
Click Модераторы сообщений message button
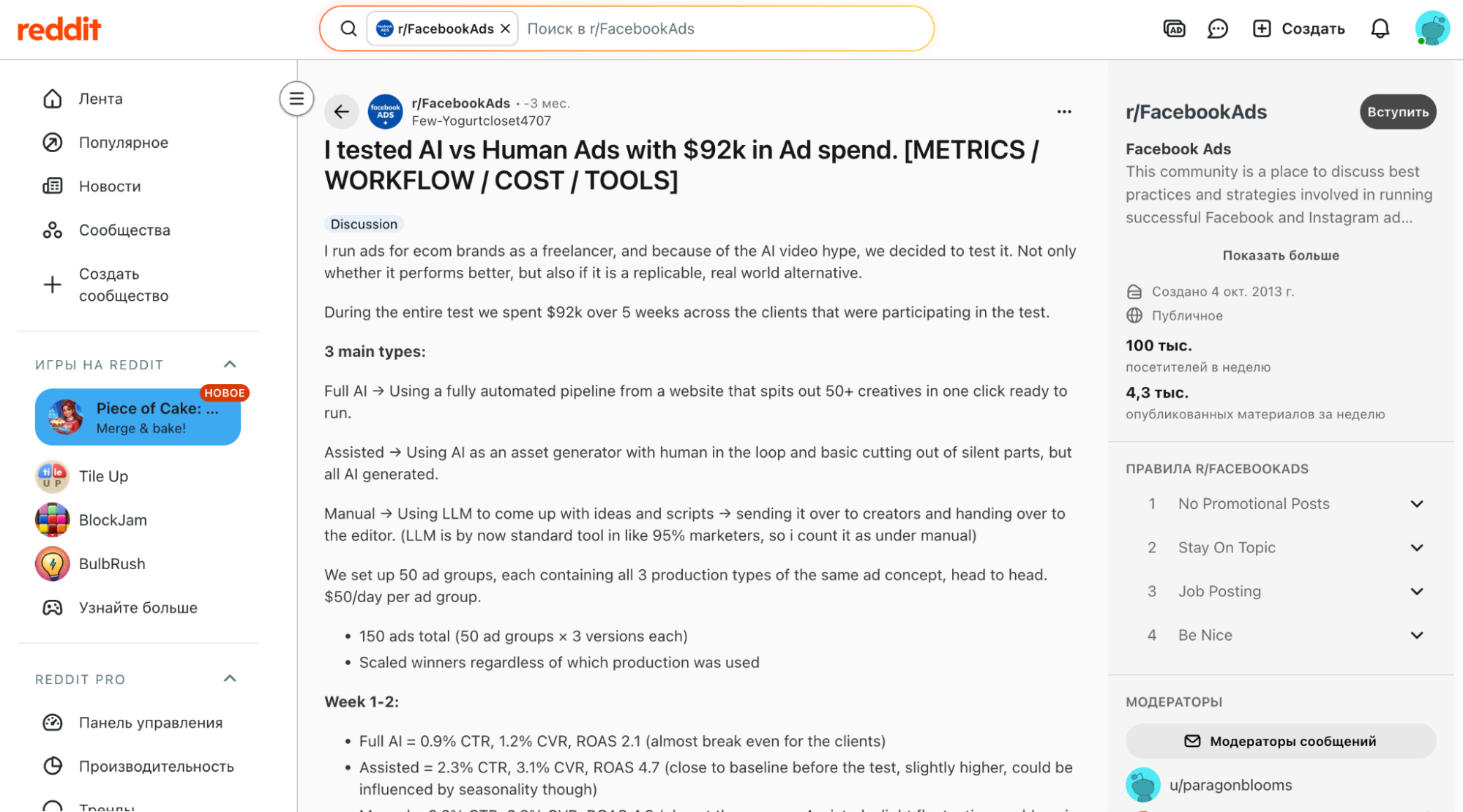coord(1281,741)
